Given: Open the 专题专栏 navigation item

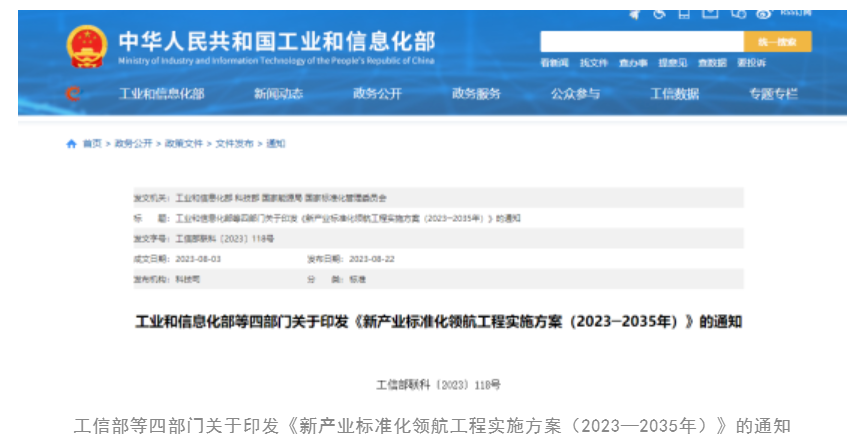Looking at the screenshot, I should [773, 94].
